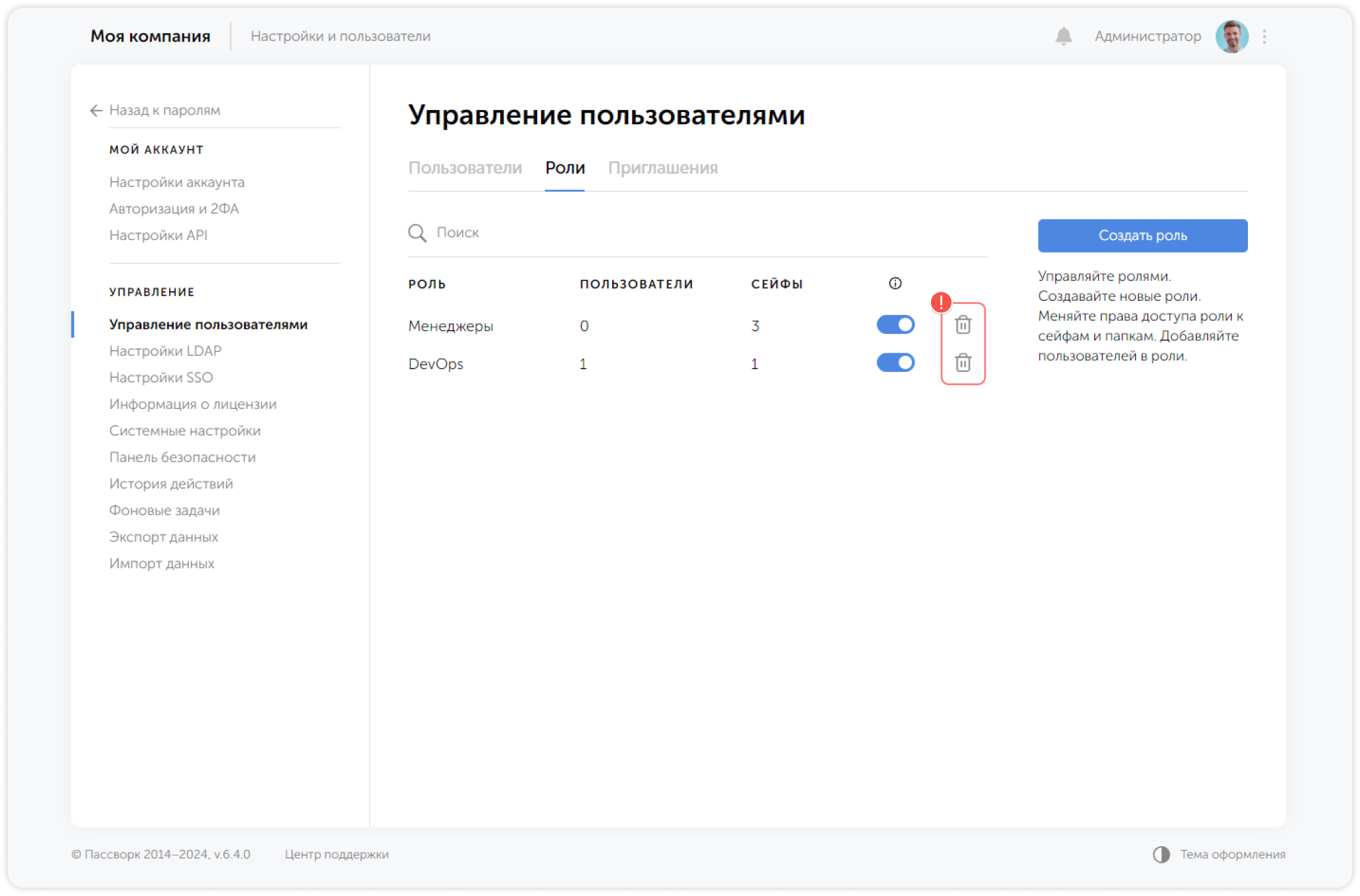Switch to the Пользователи tab

coord(465,168)
